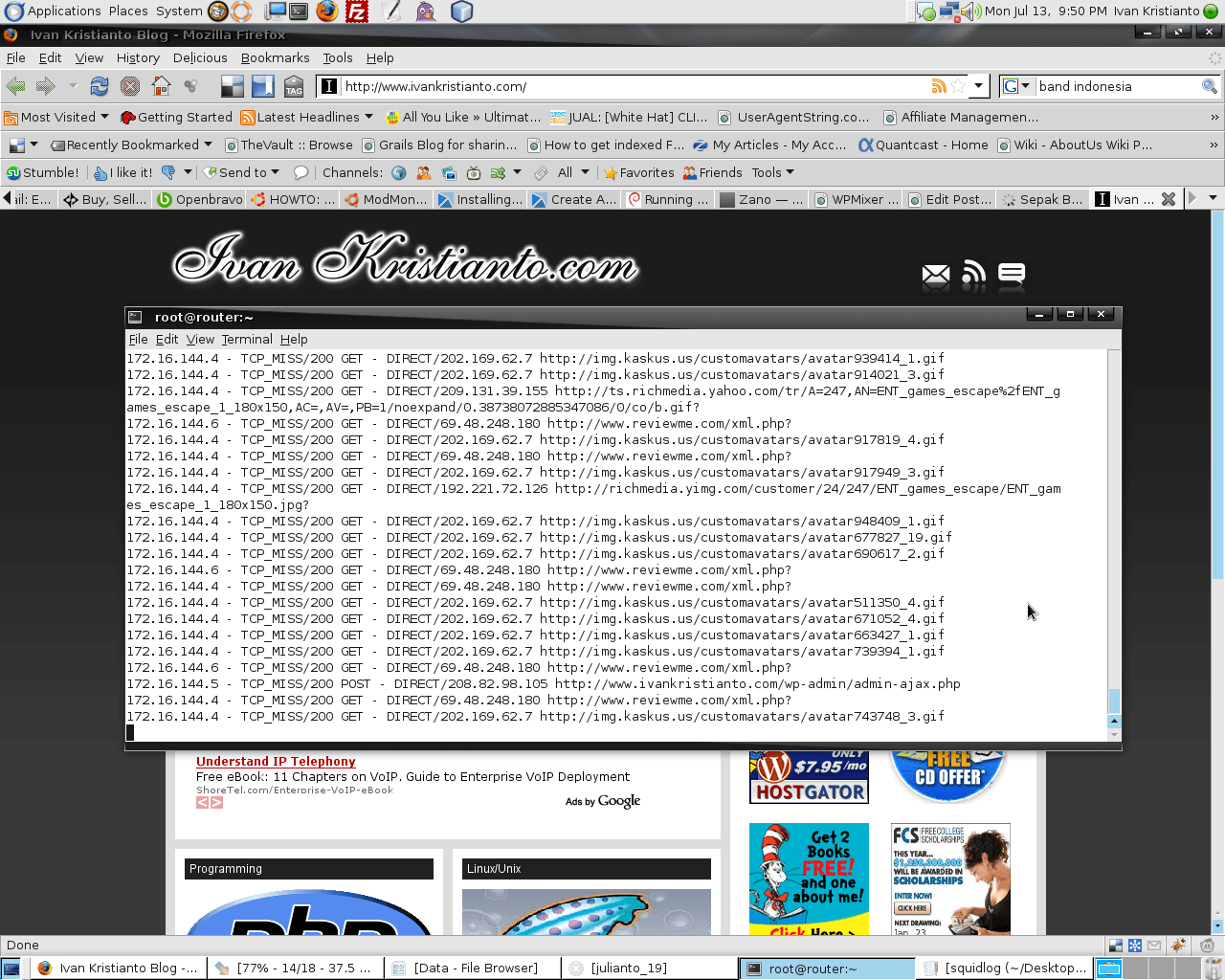Open the Delicious menu in Firefox
The width and height of the screenshot is (1225, 980).
[x=200, y=57]
